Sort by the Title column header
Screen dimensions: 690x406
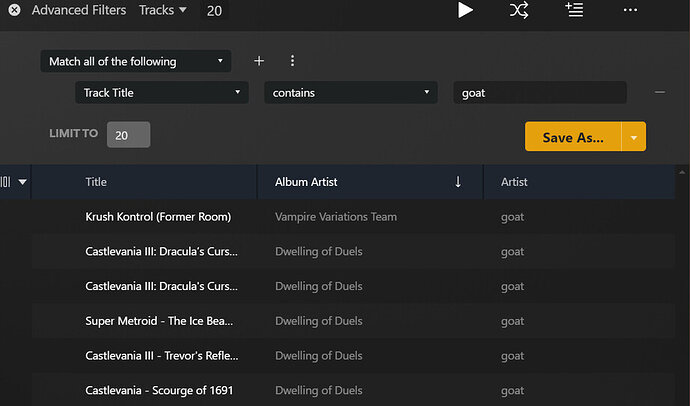coord(96,182)
